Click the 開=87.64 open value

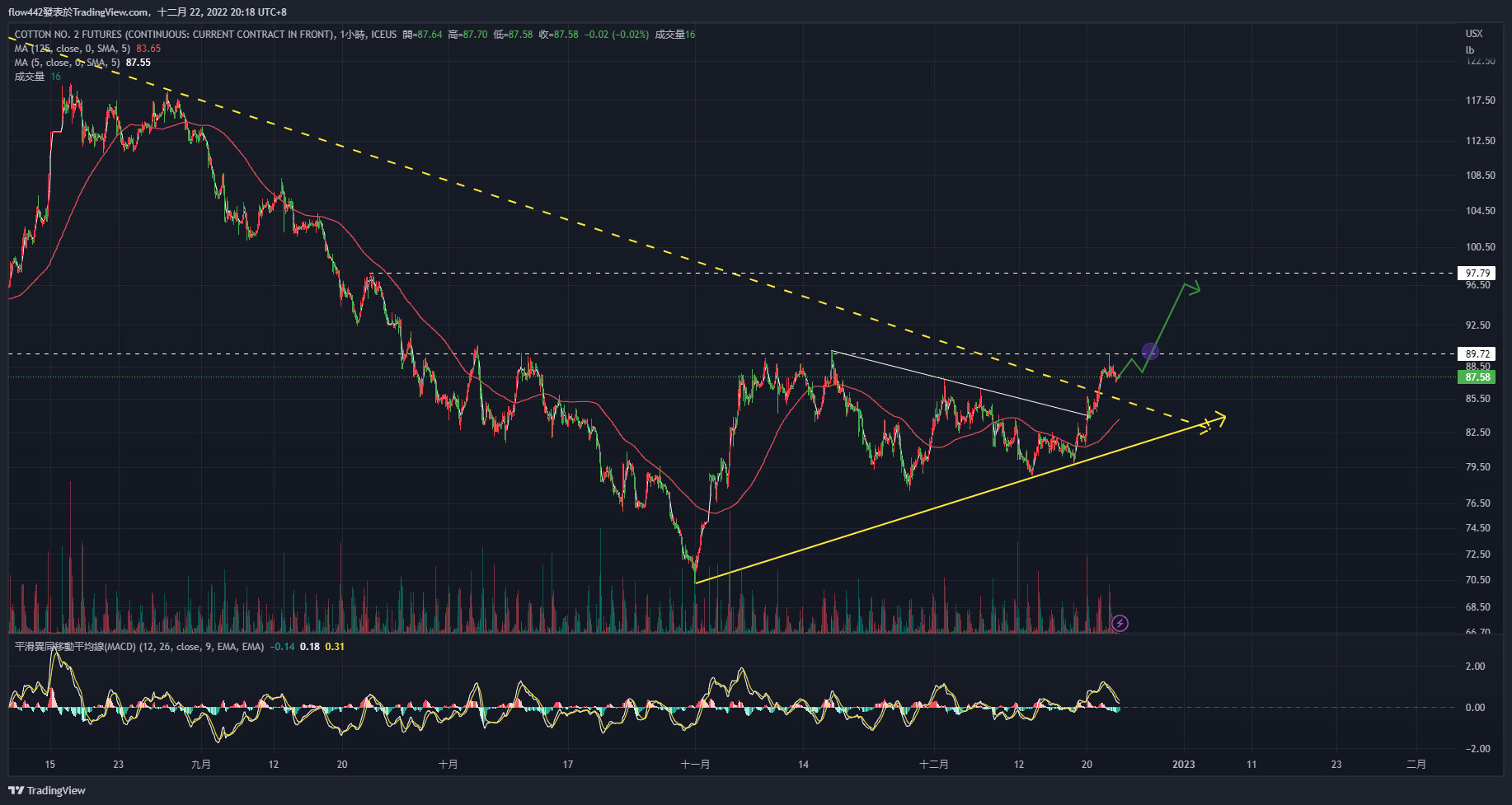[422, 35]
